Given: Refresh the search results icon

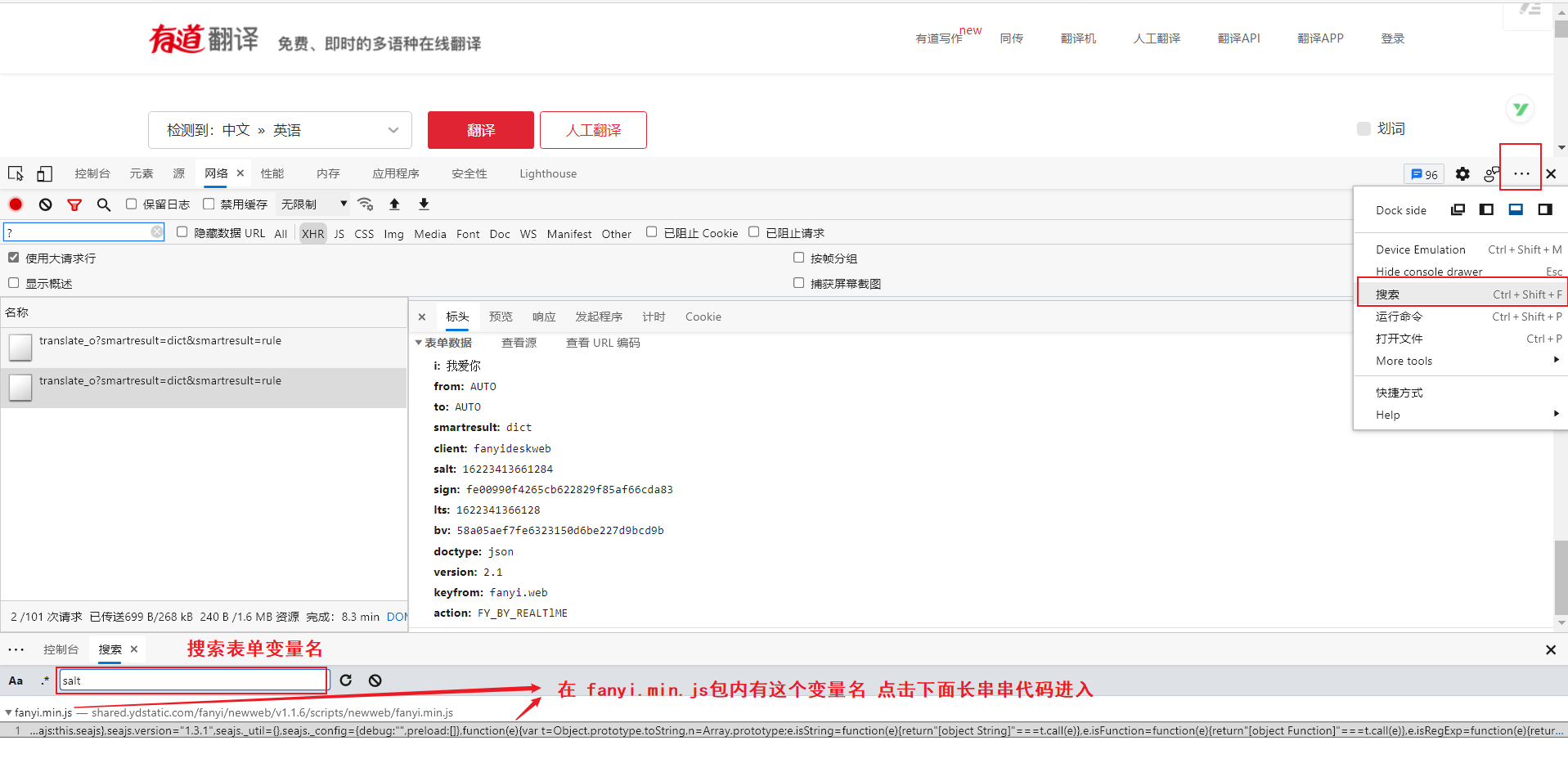Looking at the screenshot, I should [346, 680].
